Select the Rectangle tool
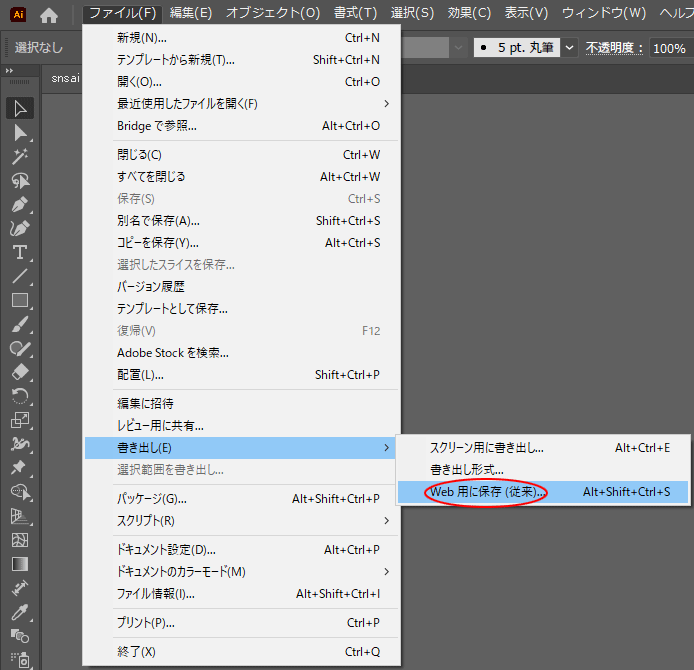This screenshot has width=694, height=670. [x=20, y=300]
